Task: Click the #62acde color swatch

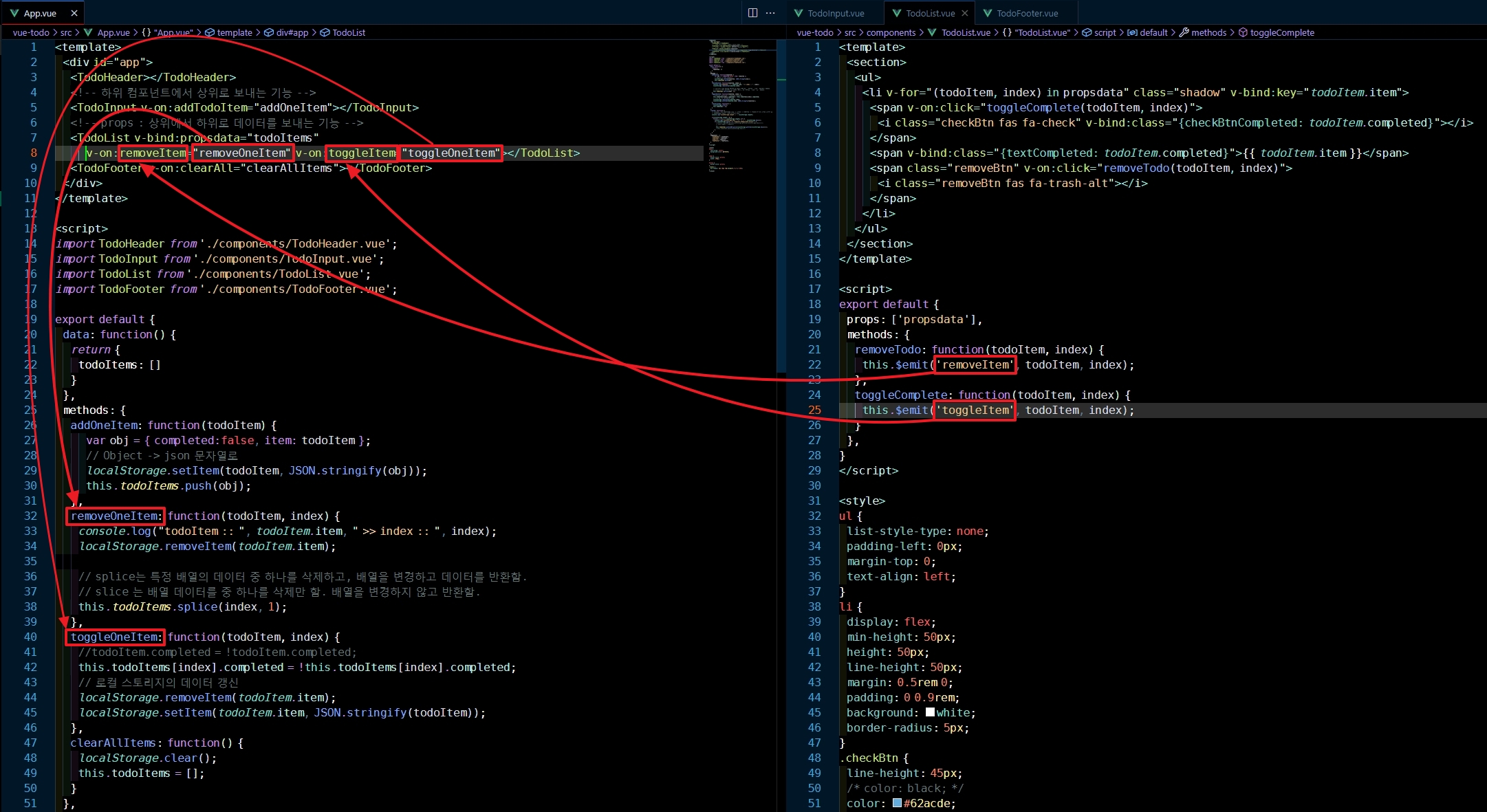Action: 897,803
